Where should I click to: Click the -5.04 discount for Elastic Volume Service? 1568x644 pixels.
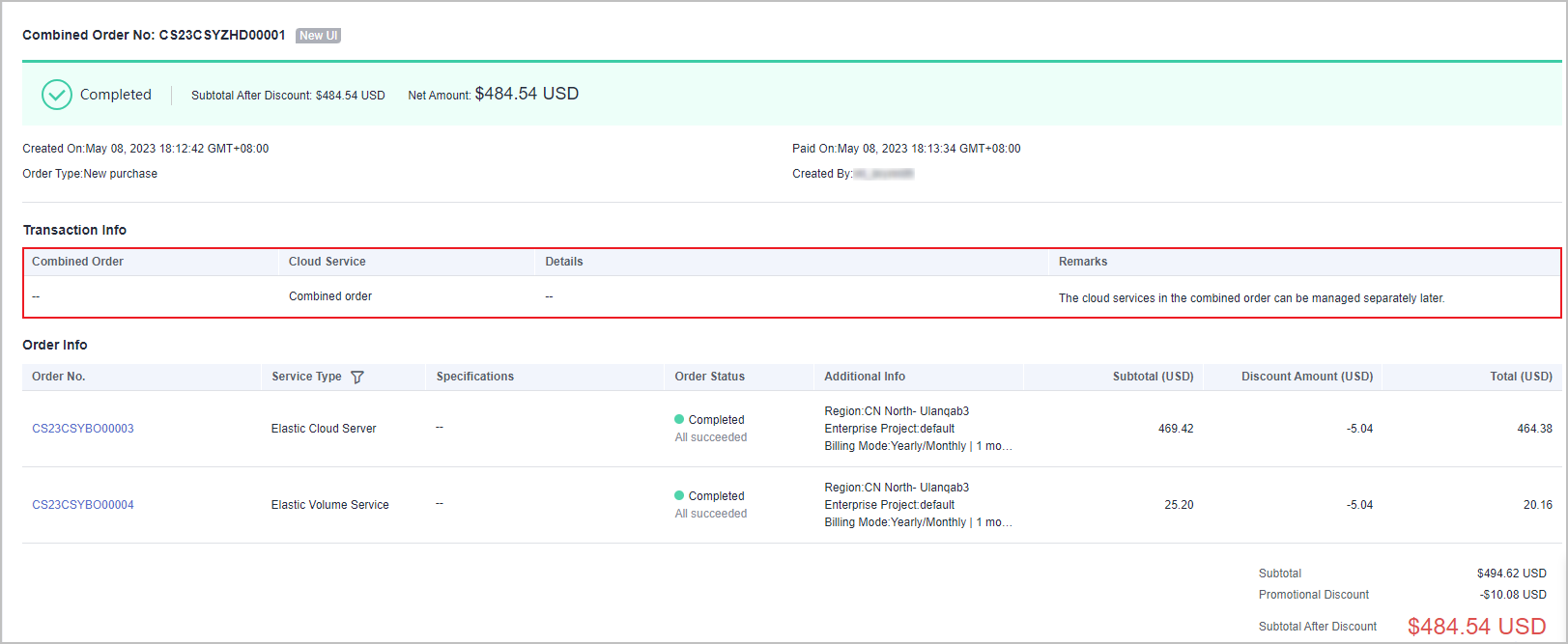click(x=1359, y=505)
